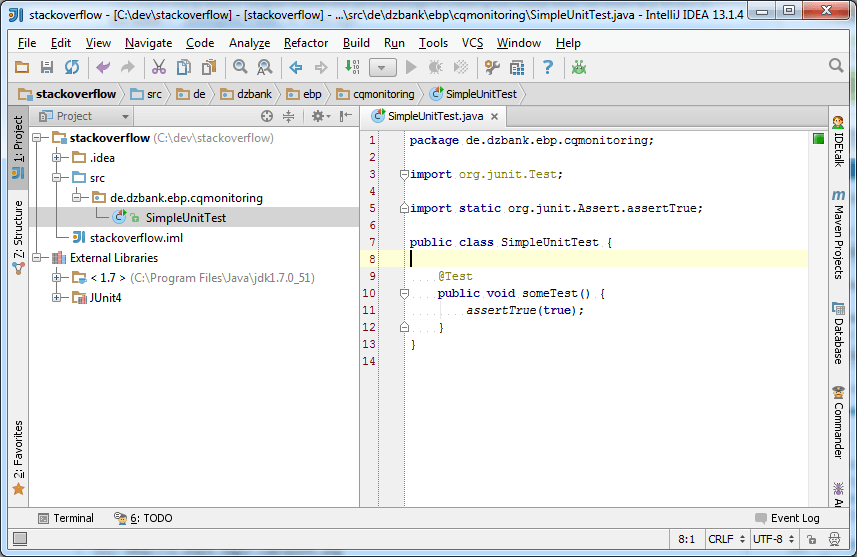The height and width of the screenshot is (557, 857).
Task: Close the SimpleUnitTest.java editor tab
Action: coord(493,117)
